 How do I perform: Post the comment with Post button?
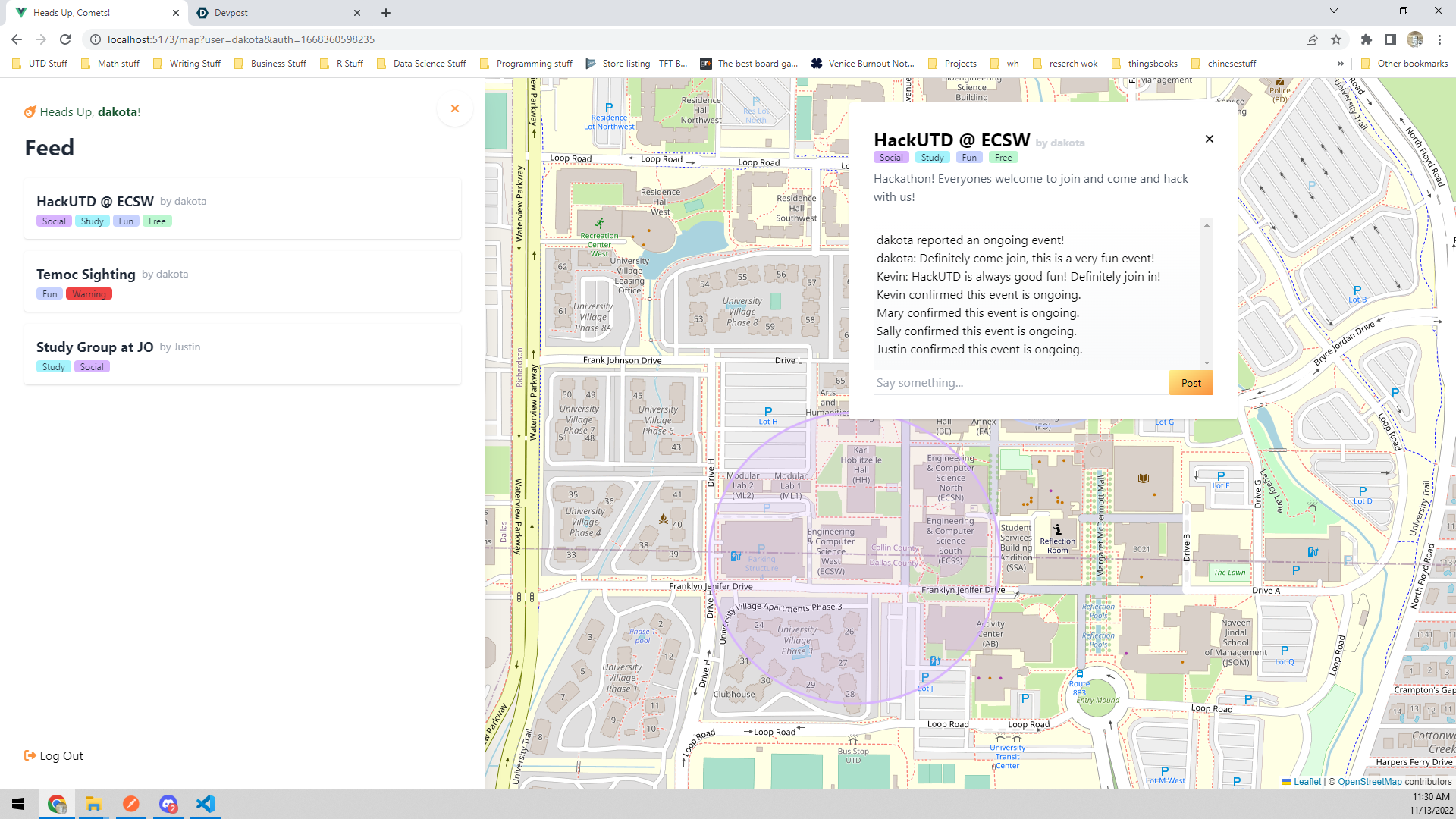pyautogui.click(x=1191, y=383)
